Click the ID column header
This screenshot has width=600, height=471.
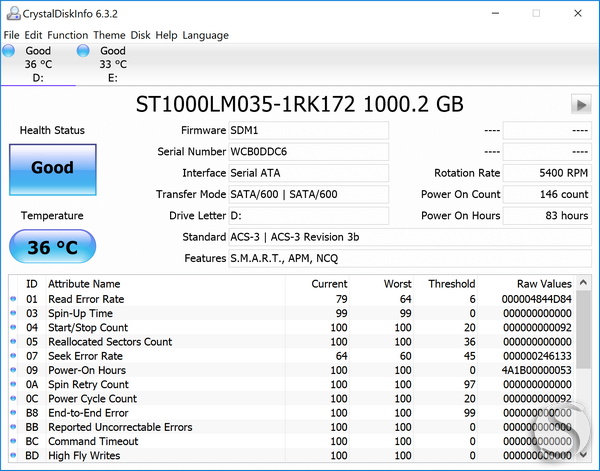pos(32,284)
